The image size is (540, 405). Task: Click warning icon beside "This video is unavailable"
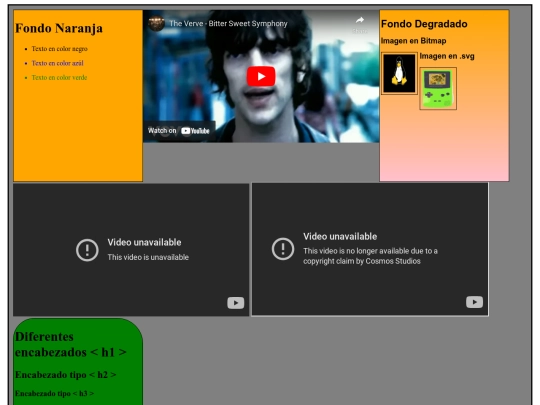pyautogui.click(x=87, y=250)
